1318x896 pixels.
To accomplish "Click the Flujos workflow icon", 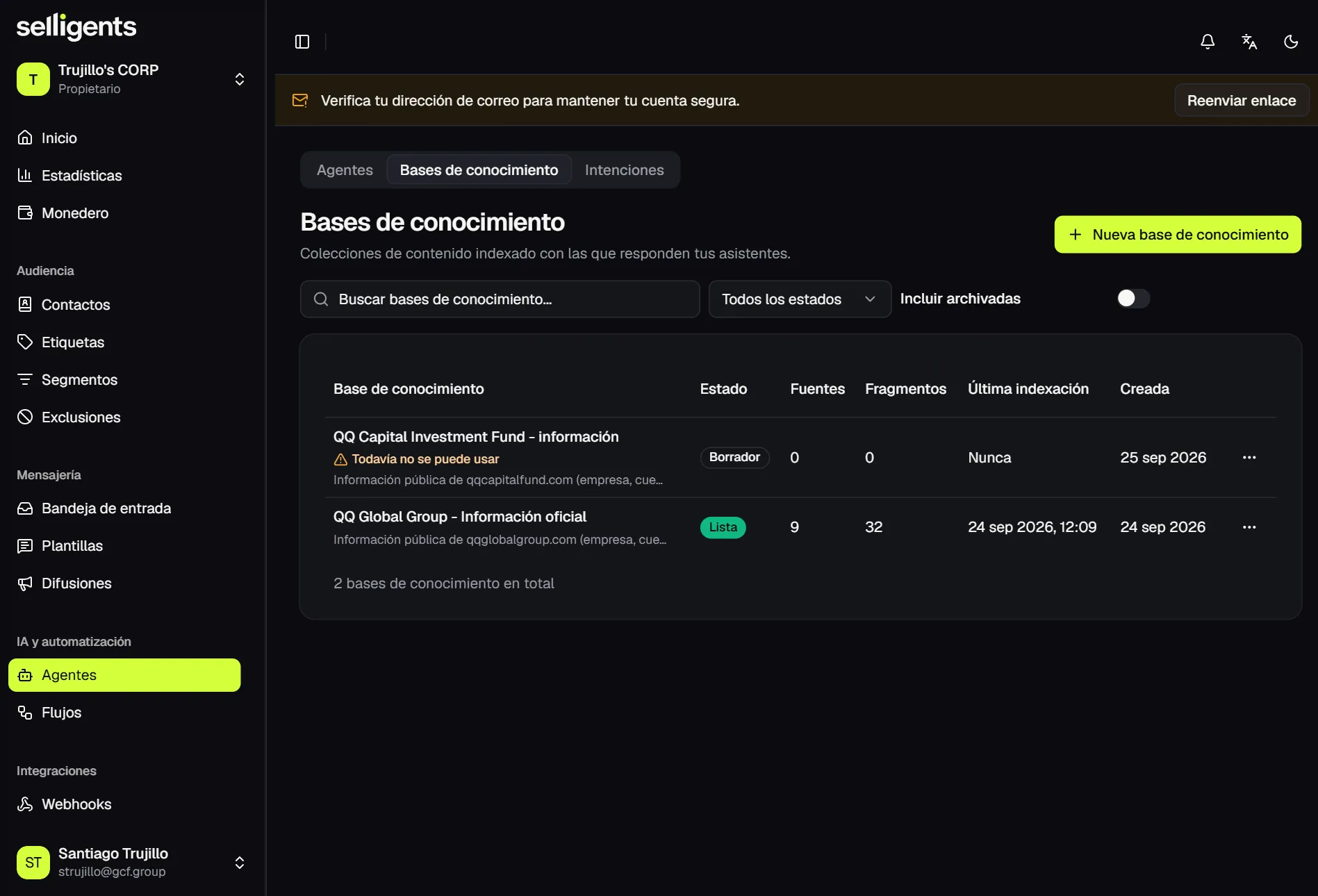I will click(x=25, y=713).
